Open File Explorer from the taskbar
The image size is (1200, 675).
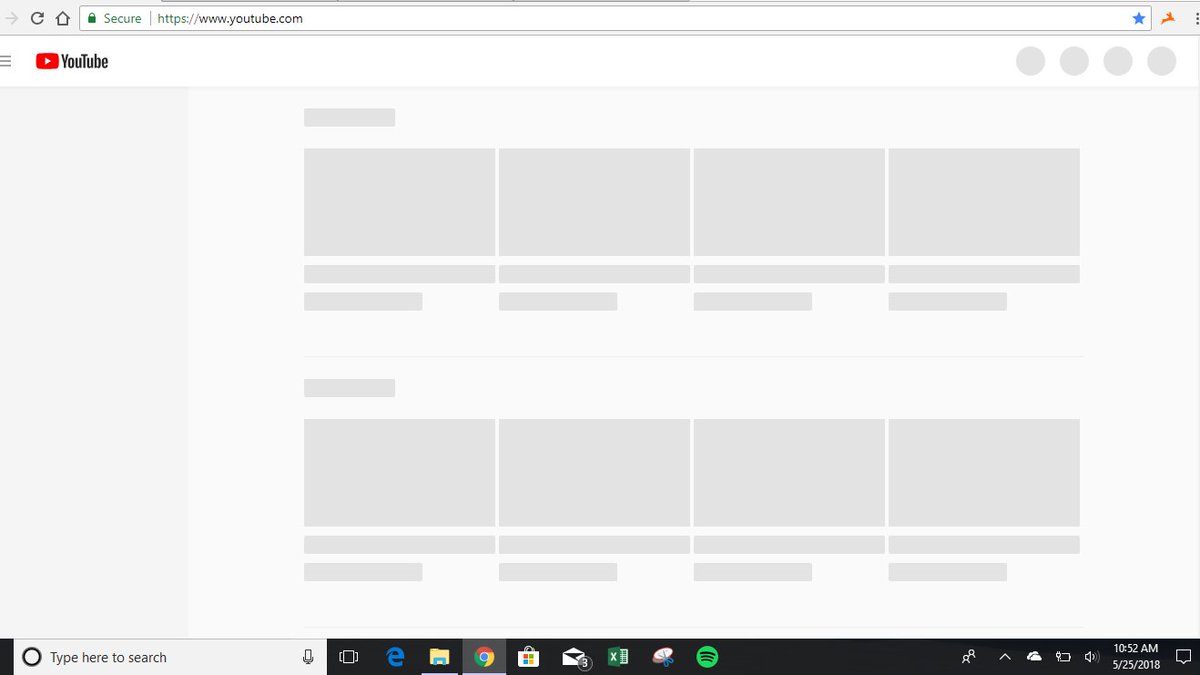pyautogui.click(x=439, y=657)
